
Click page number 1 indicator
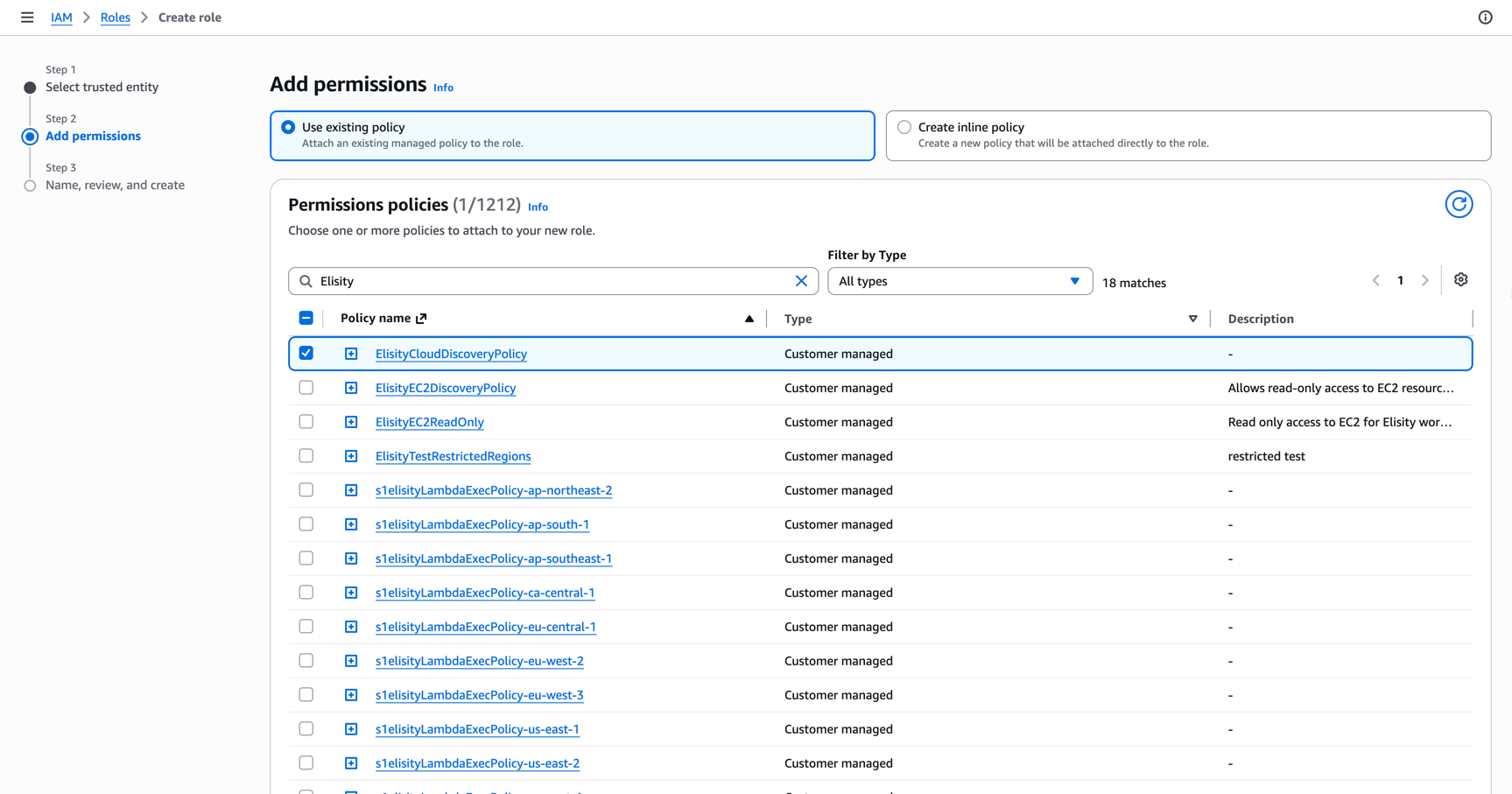[x=1401, y=281]
